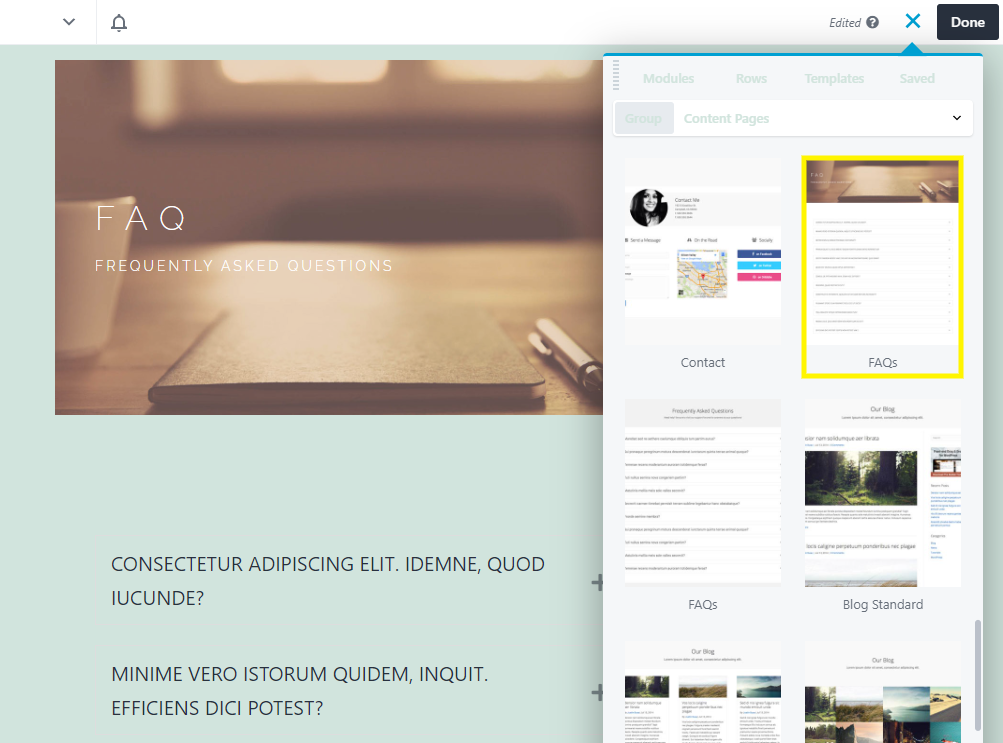
Task: Expand the 'Minime vero istorum' question plus icon
Action: (x=598, y=692)
